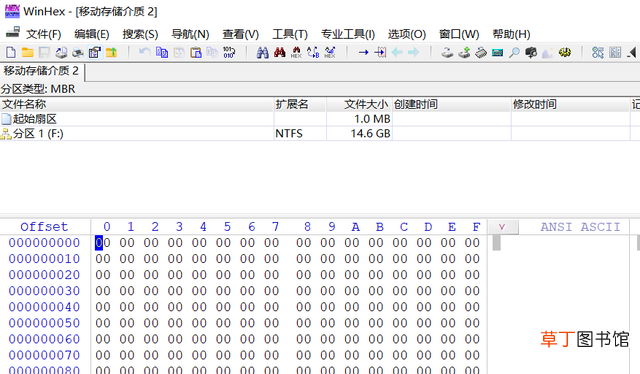Image resolution: width=640 pixels, height=374 pixels.
Task: Click the yellow film reel icon
Action: pyautogui.click(x=565, y=52)
